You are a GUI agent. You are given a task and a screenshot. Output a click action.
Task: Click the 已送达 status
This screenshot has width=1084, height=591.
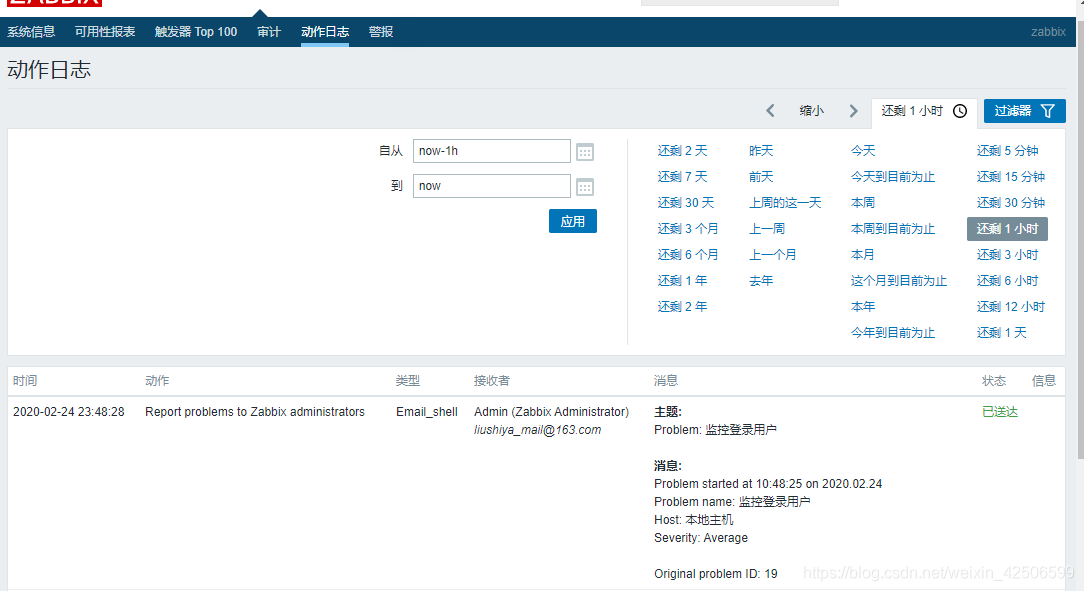tap(1000, 412)
